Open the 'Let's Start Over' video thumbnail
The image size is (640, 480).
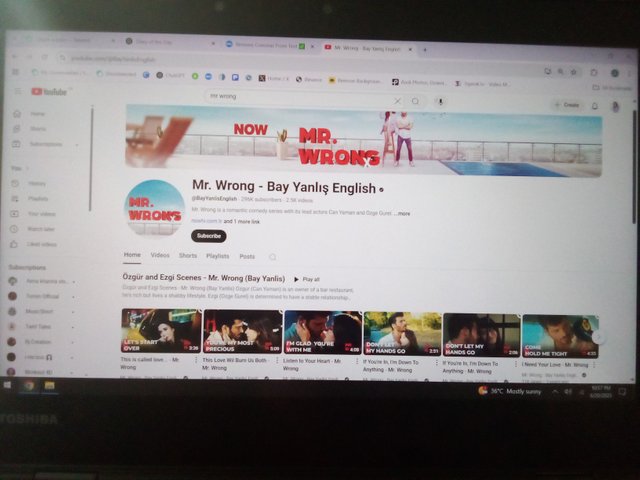[161, 331]
